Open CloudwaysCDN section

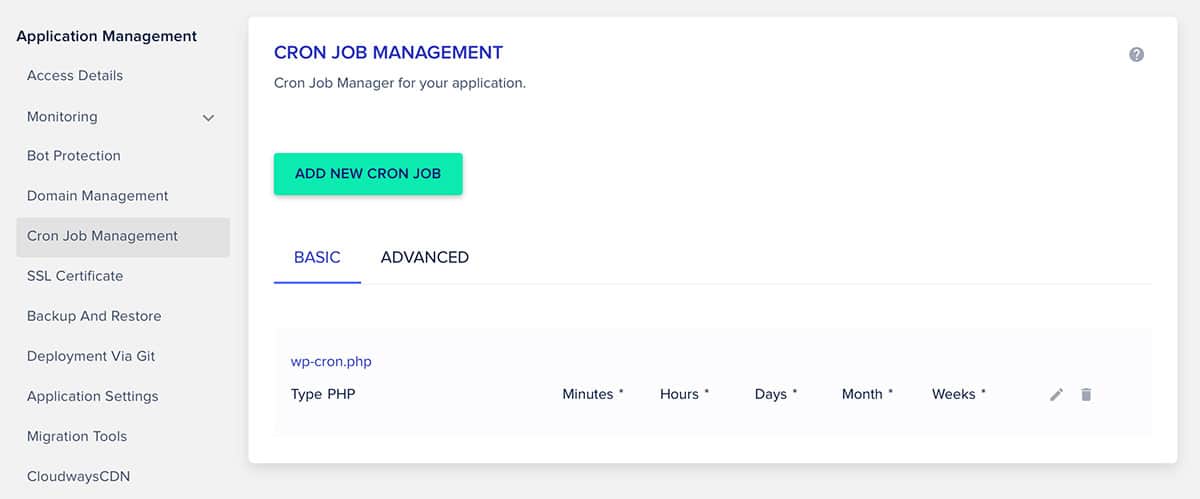[x=78, y=476]
